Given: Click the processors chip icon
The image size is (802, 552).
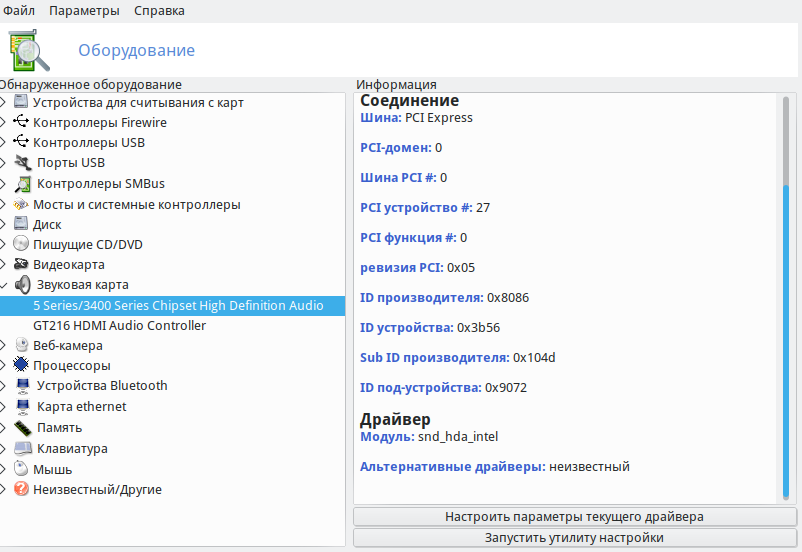Looking at the screenshot, I should tap(21, 366).
